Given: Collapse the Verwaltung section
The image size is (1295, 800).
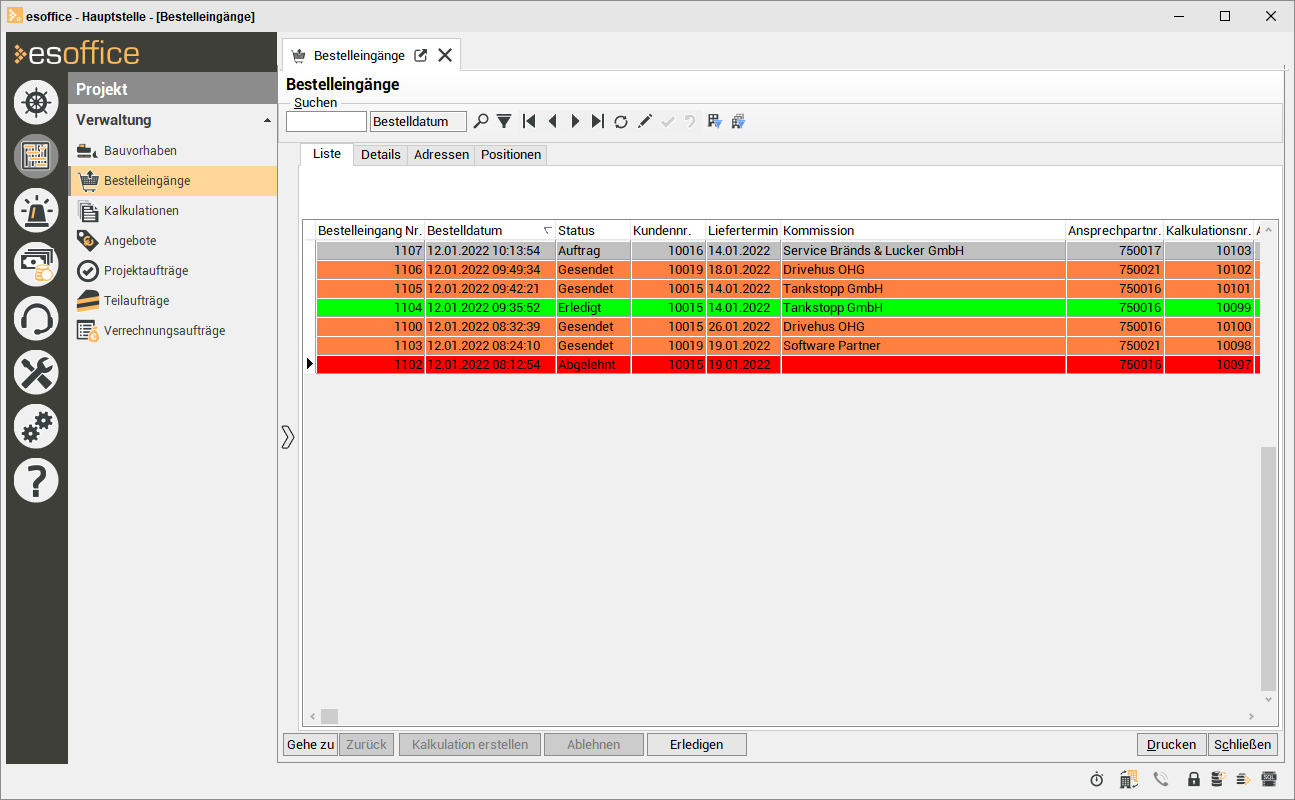Looking at the screenshot, I should click(267, 121).
